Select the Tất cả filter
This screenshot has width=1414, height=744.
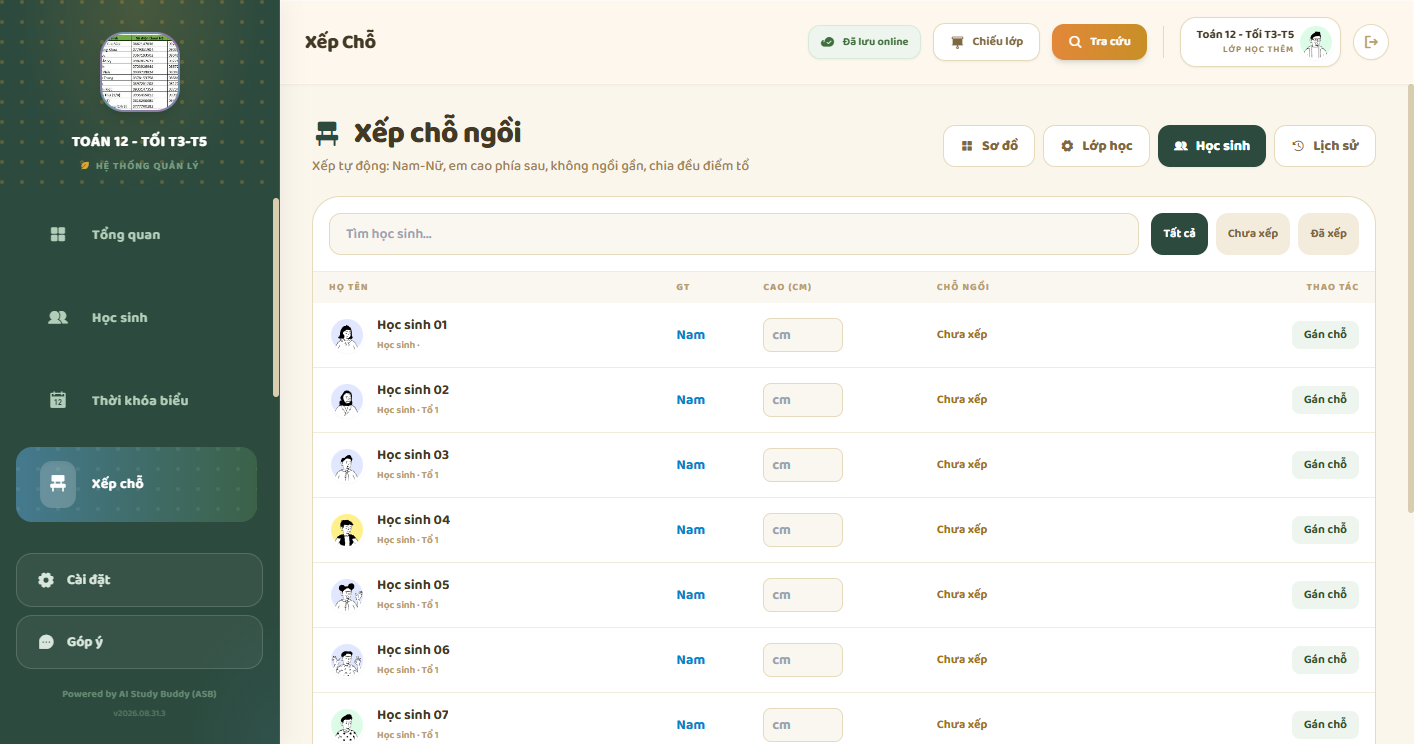pyautogui.click(x=1179, y=234)
